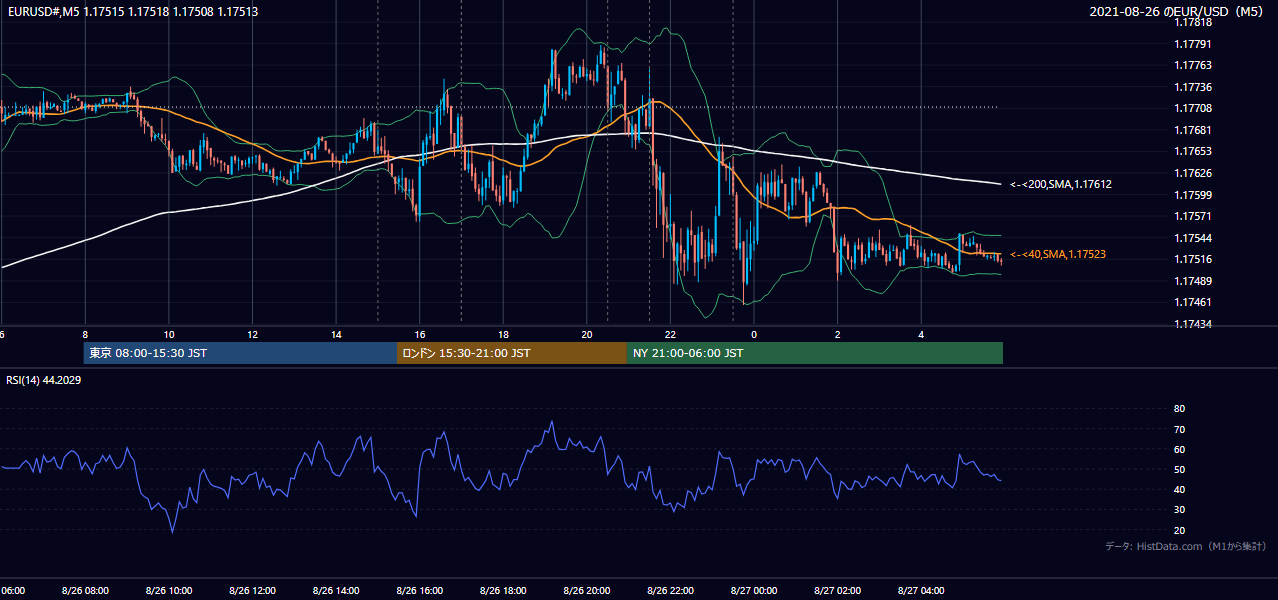Click hour label 18 under price chart

tap(504, 334)
